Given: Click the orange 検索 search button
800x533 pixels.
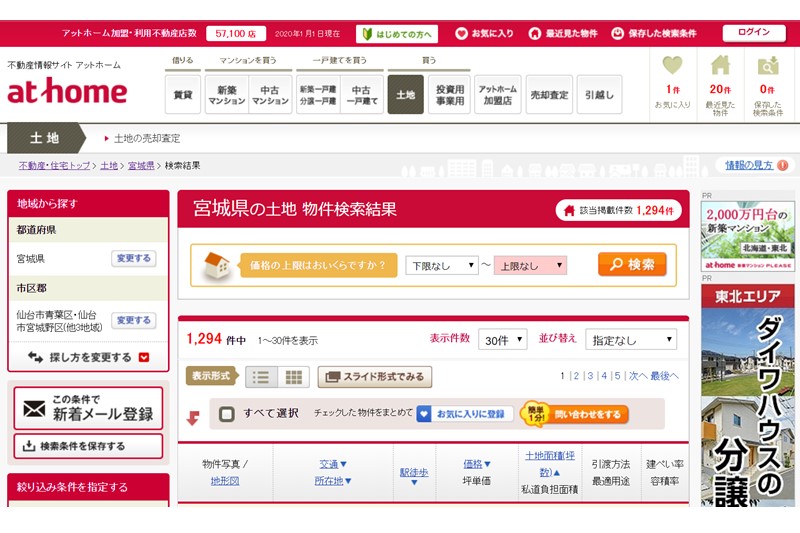Looking at the screenshot, I should pos(632,264).
